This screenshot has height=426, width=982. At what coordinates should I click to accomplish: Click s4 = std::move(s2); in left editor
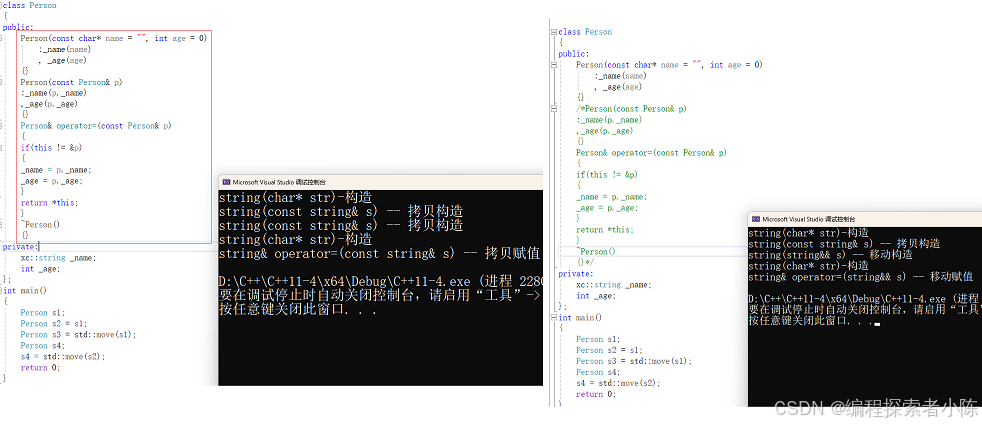[63, 356]
